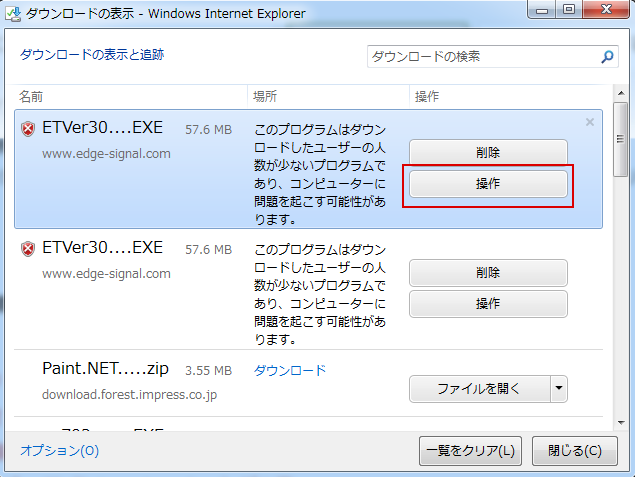The height and width of the screenshot is (477, 635).
Task: Click 閉じる(C) button
Action: 575,451
